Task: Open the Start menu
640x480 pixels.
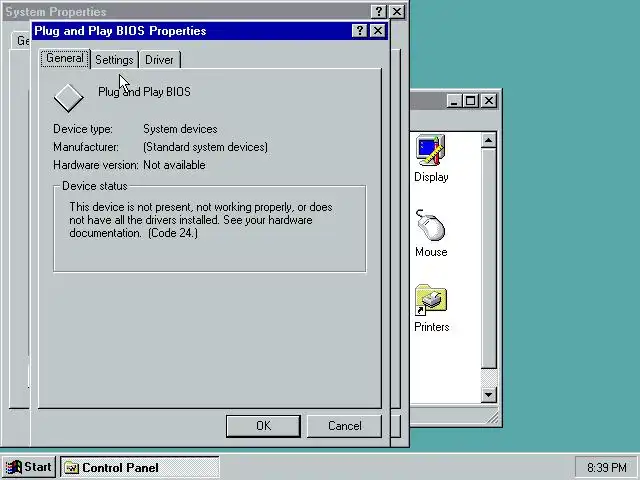Action: pyautogui.click(x=29, y=467)
